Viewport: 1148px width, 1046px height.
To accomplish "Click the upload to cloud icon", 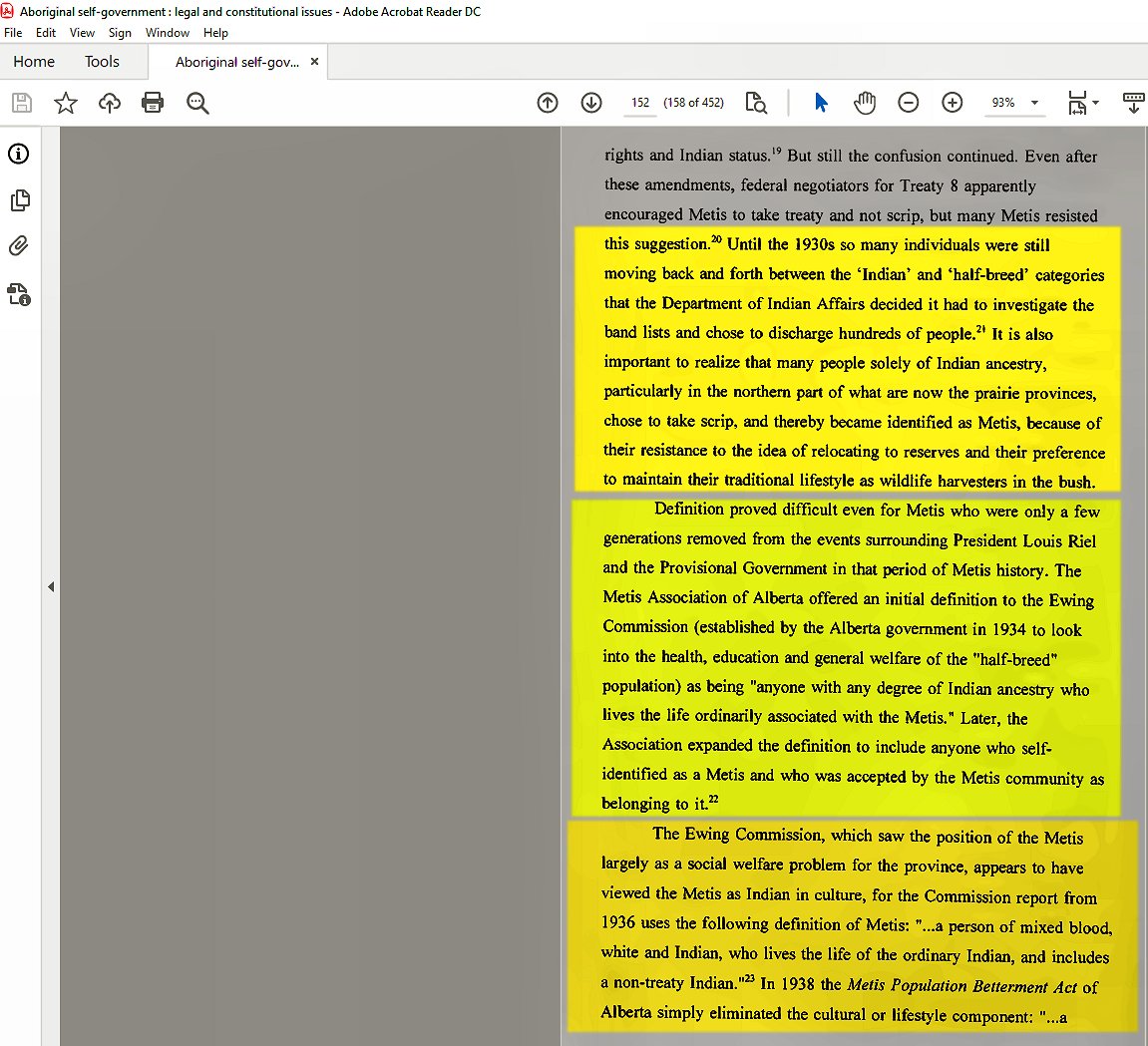I will point(109,103).
